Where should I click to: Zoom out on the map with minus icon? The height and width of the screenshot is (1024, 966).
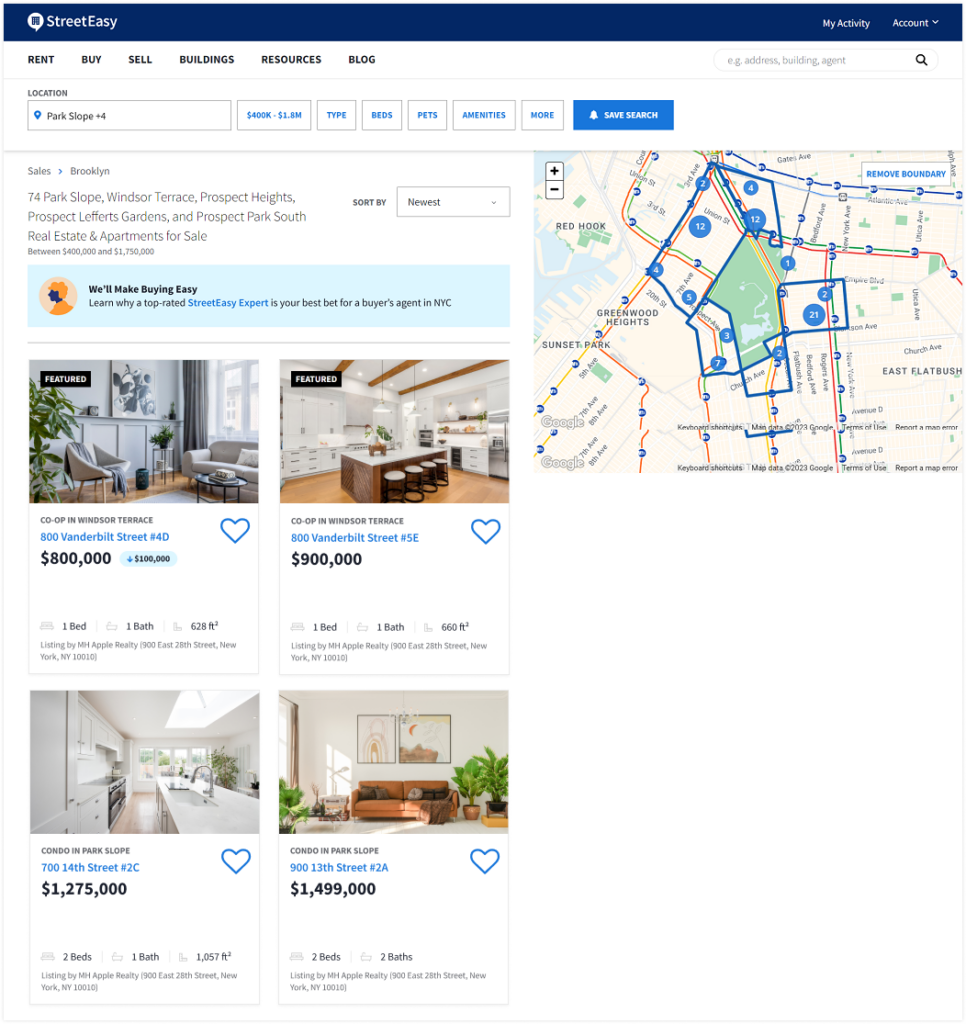[555, 189]
